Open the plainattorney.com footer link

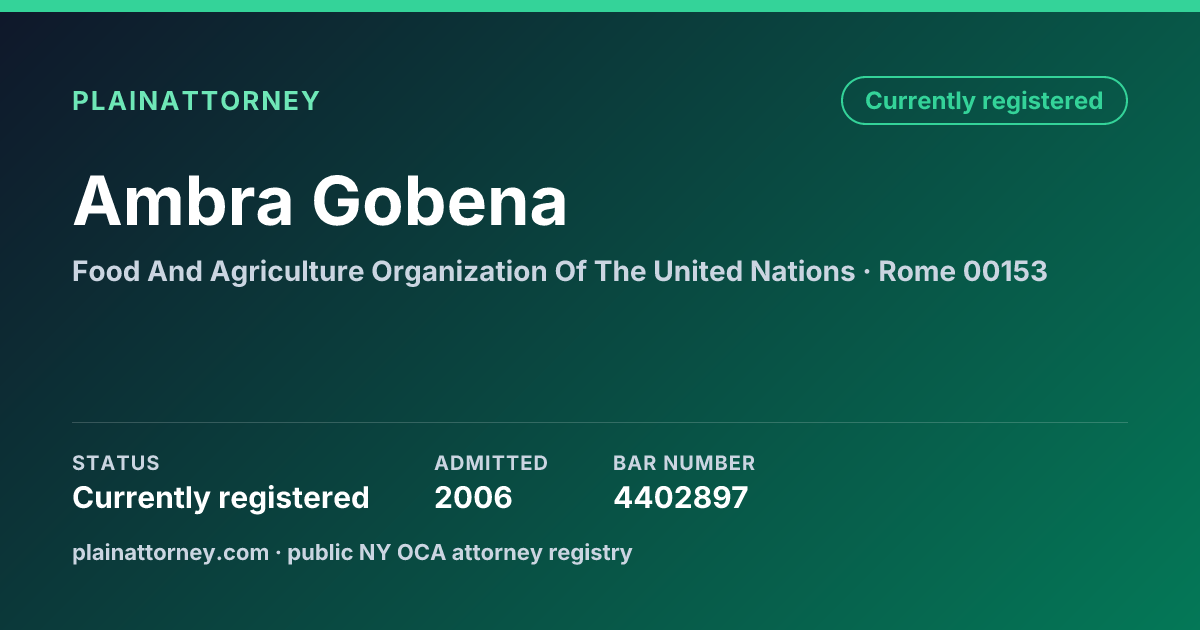(x=170, y=552)
